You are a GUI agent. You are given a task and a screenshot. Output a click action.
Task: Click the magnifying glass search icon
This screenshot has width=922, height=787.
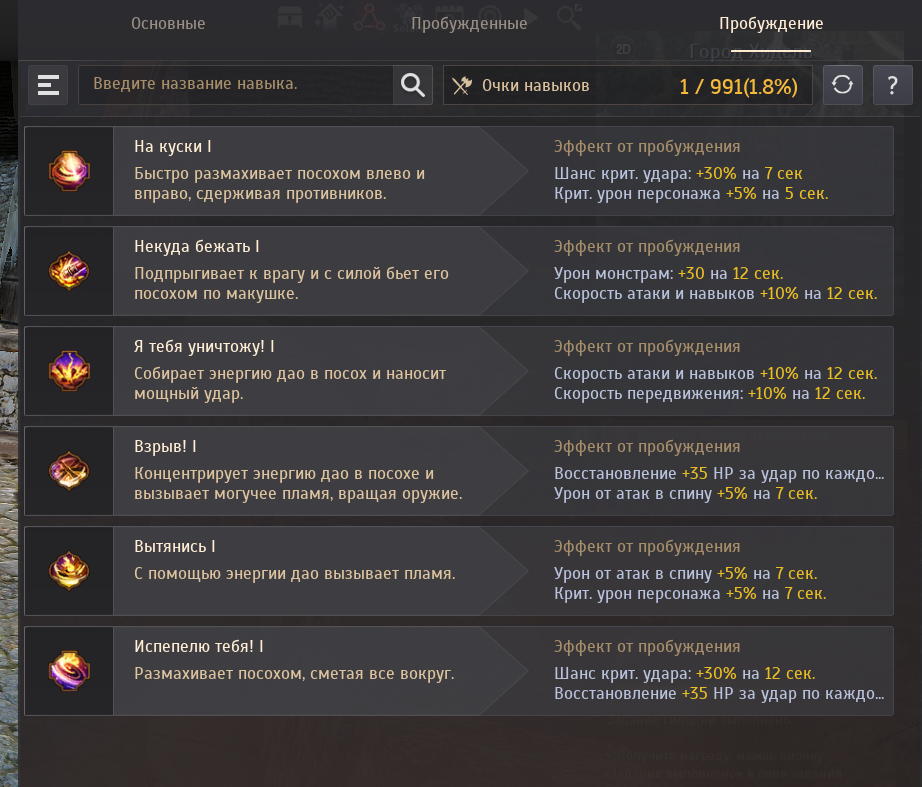click(413, 85)
